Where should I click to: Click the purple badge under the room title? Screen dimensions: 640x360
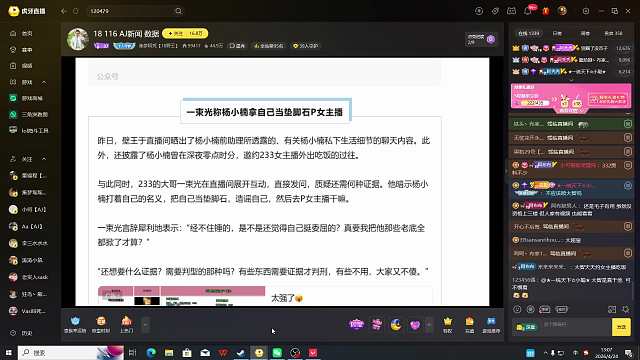(x=101, y=46)
